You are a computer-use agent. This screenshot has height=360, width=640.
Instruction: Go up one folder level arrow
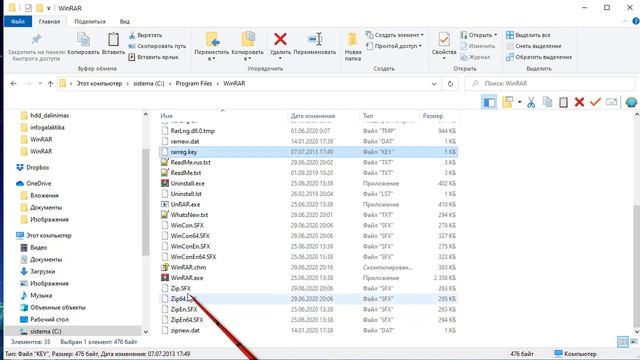pos(50,83)
